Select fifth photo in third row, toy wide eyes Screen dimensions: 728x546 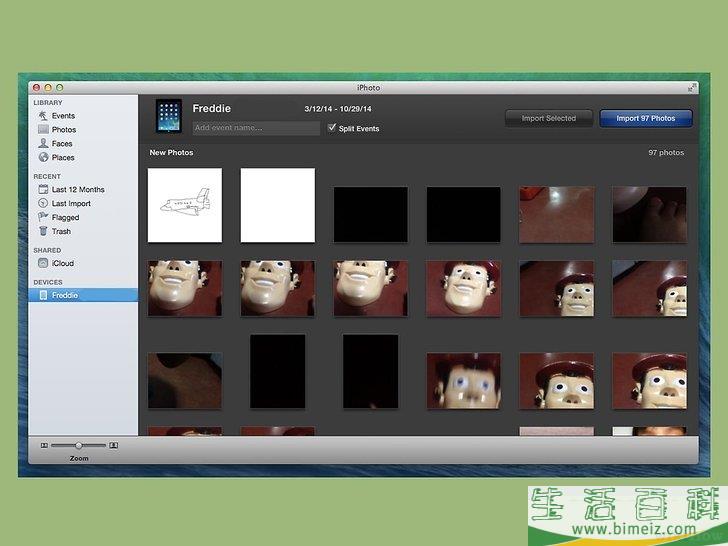557,381
